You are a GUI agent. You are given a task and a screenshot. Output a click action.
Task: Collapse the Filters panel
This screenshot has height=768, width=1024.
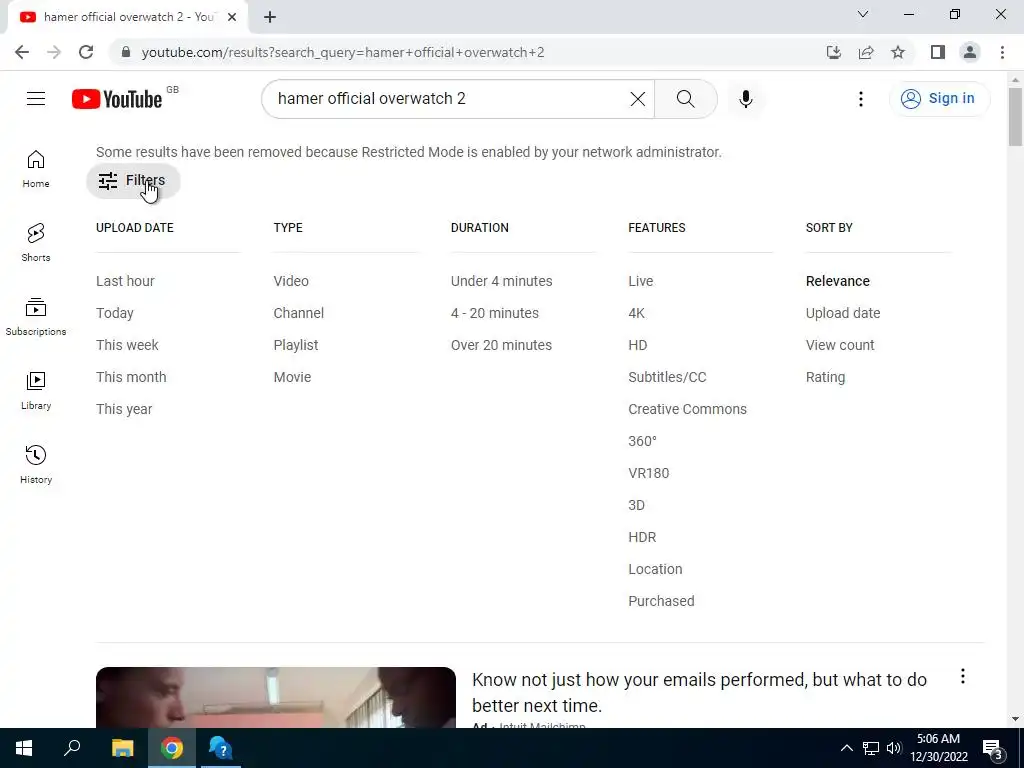point(133,181)
